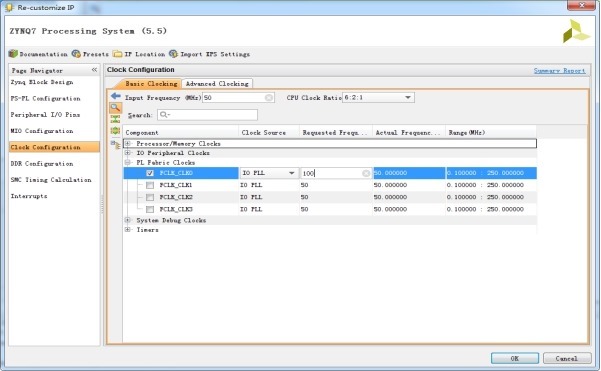The image size is (601, 371).
Task: Click FCLK_CLK1 requested frequency value 50
Action: click(304, 185)
